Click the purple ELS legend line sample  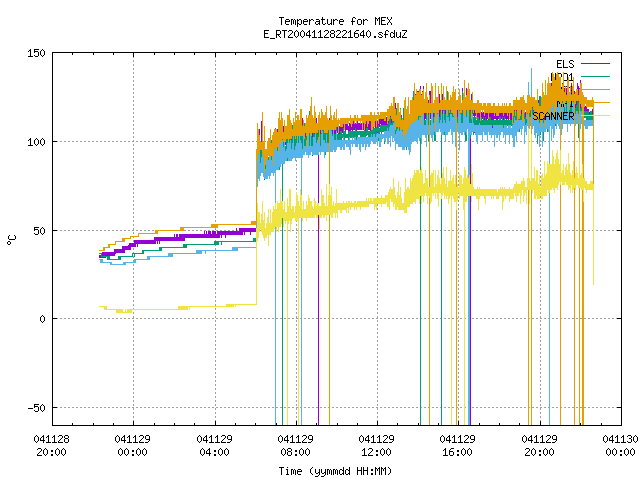pyautogui.click(x=595, y=64)
